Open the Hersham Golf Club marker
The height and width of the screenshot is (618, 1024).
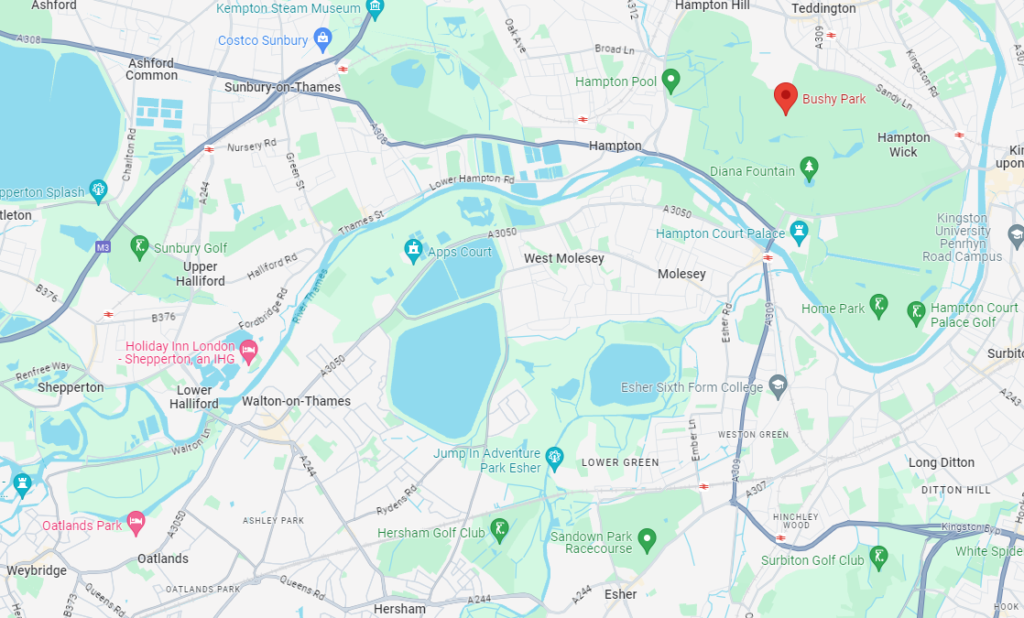[x=500, y=530]
